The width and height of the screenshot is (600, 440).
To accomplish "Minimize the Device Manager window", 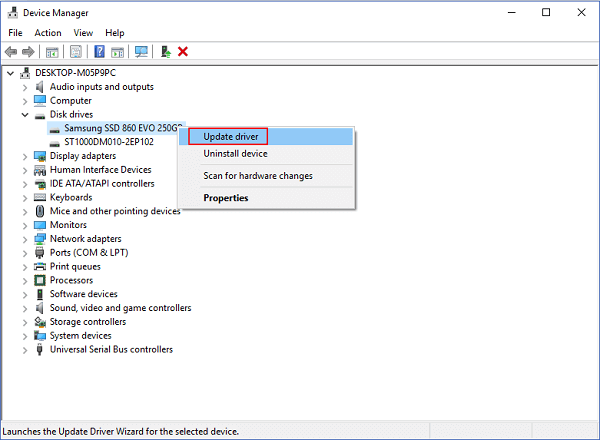I will click(x=512, y=12).
